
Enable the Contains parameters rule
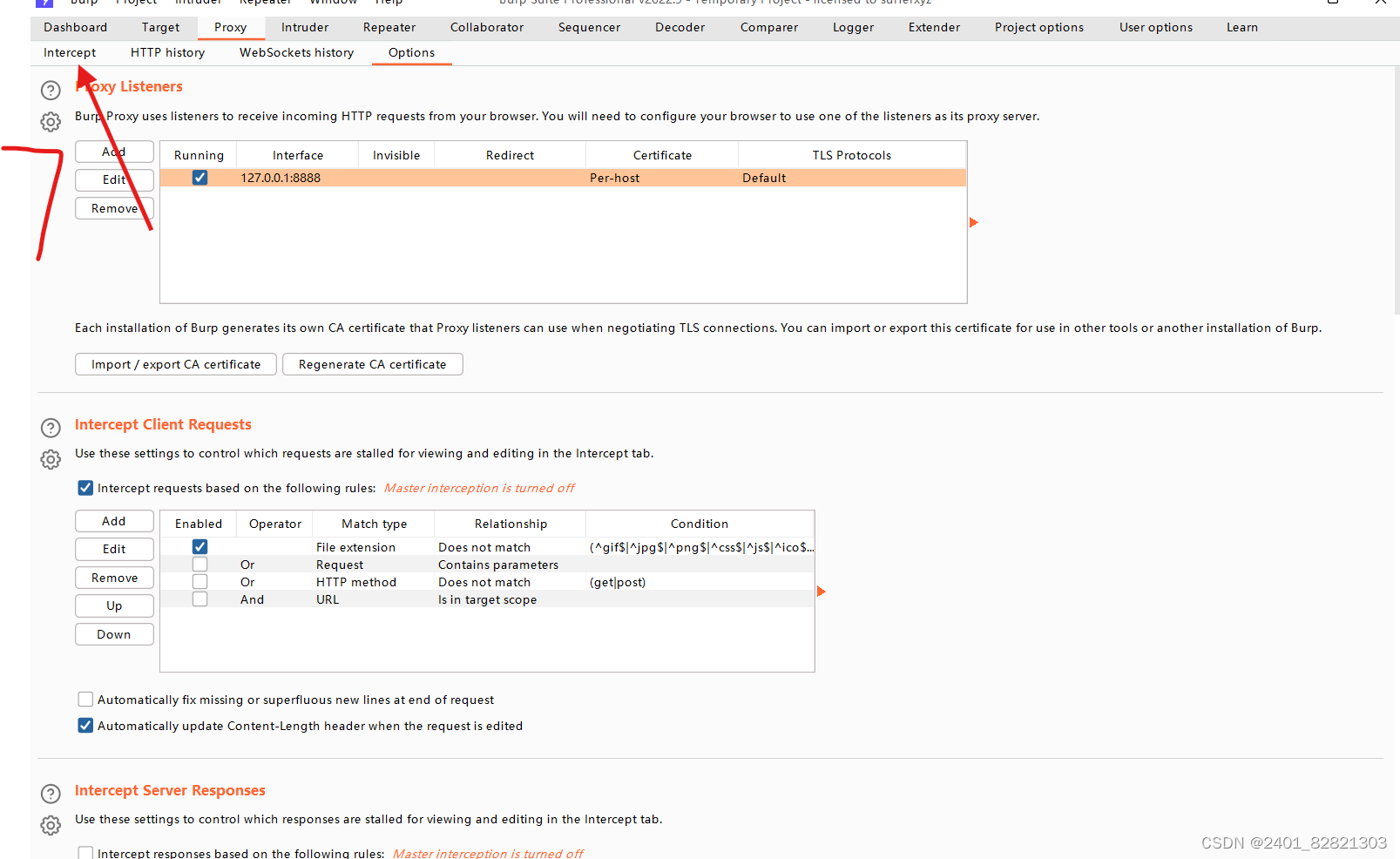tap(200, 565)
